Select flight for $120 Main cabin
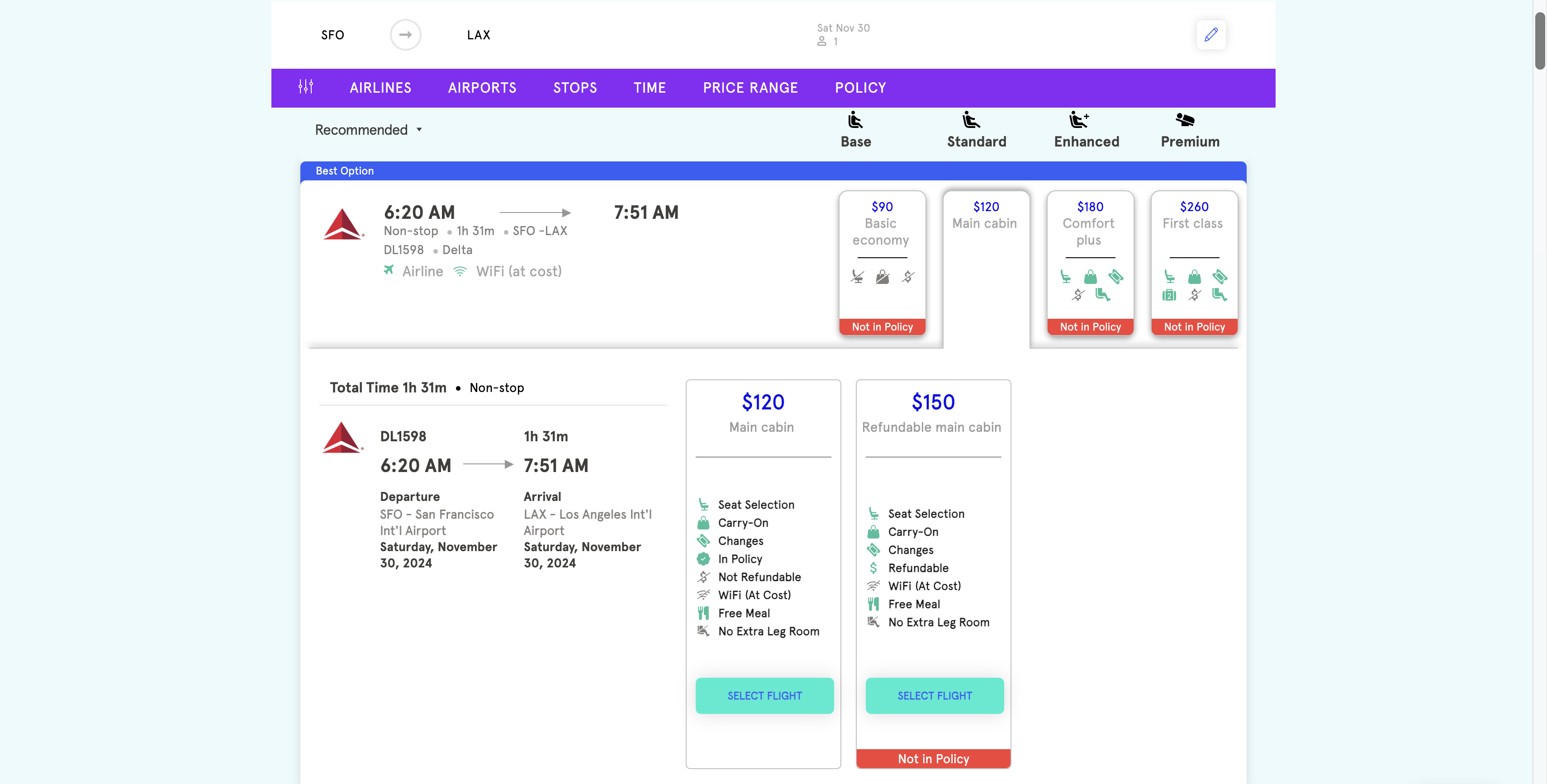 click(x=764, y=695)
